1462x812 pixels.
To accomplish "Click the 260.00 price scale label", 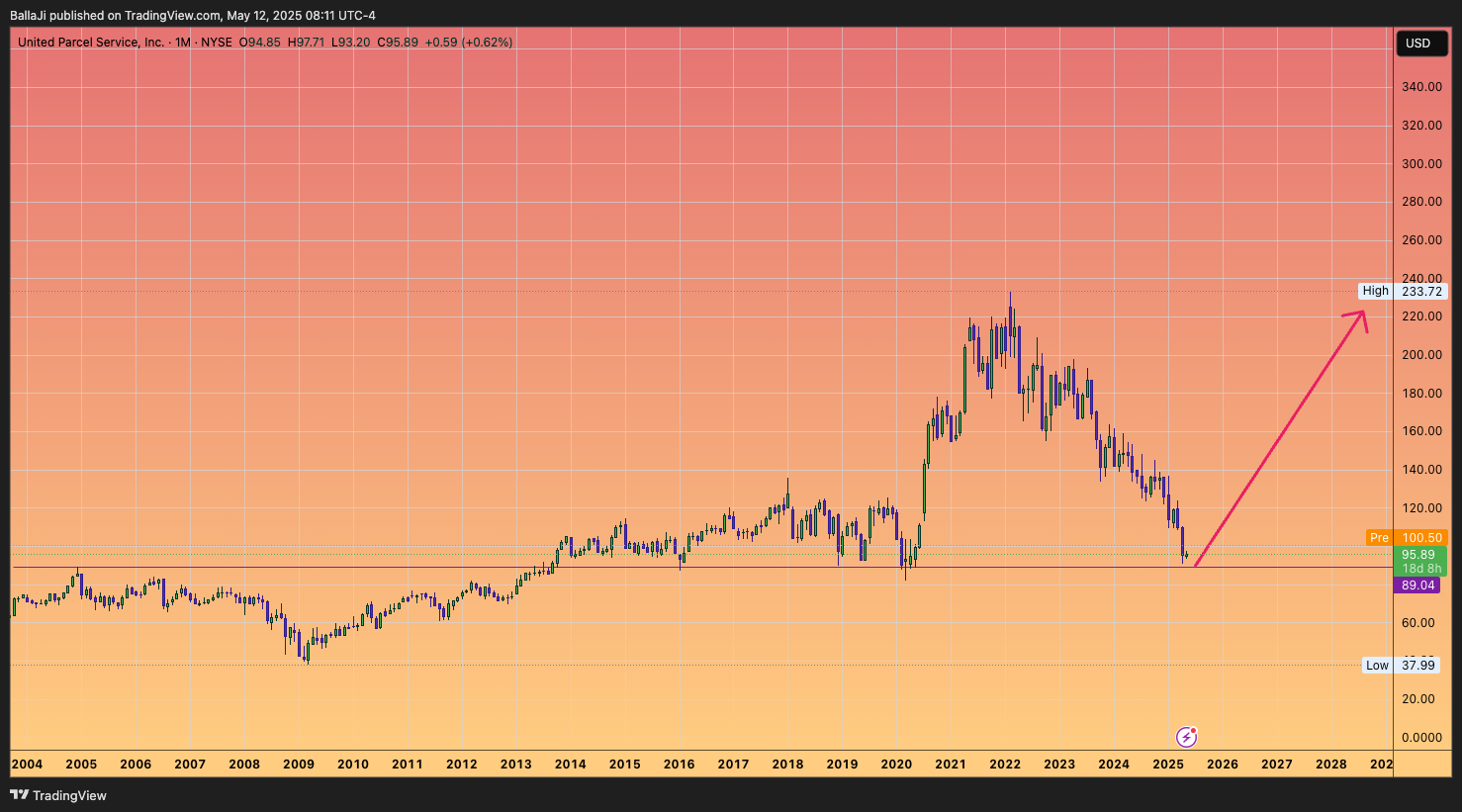I will click(x=1421, y=240).
